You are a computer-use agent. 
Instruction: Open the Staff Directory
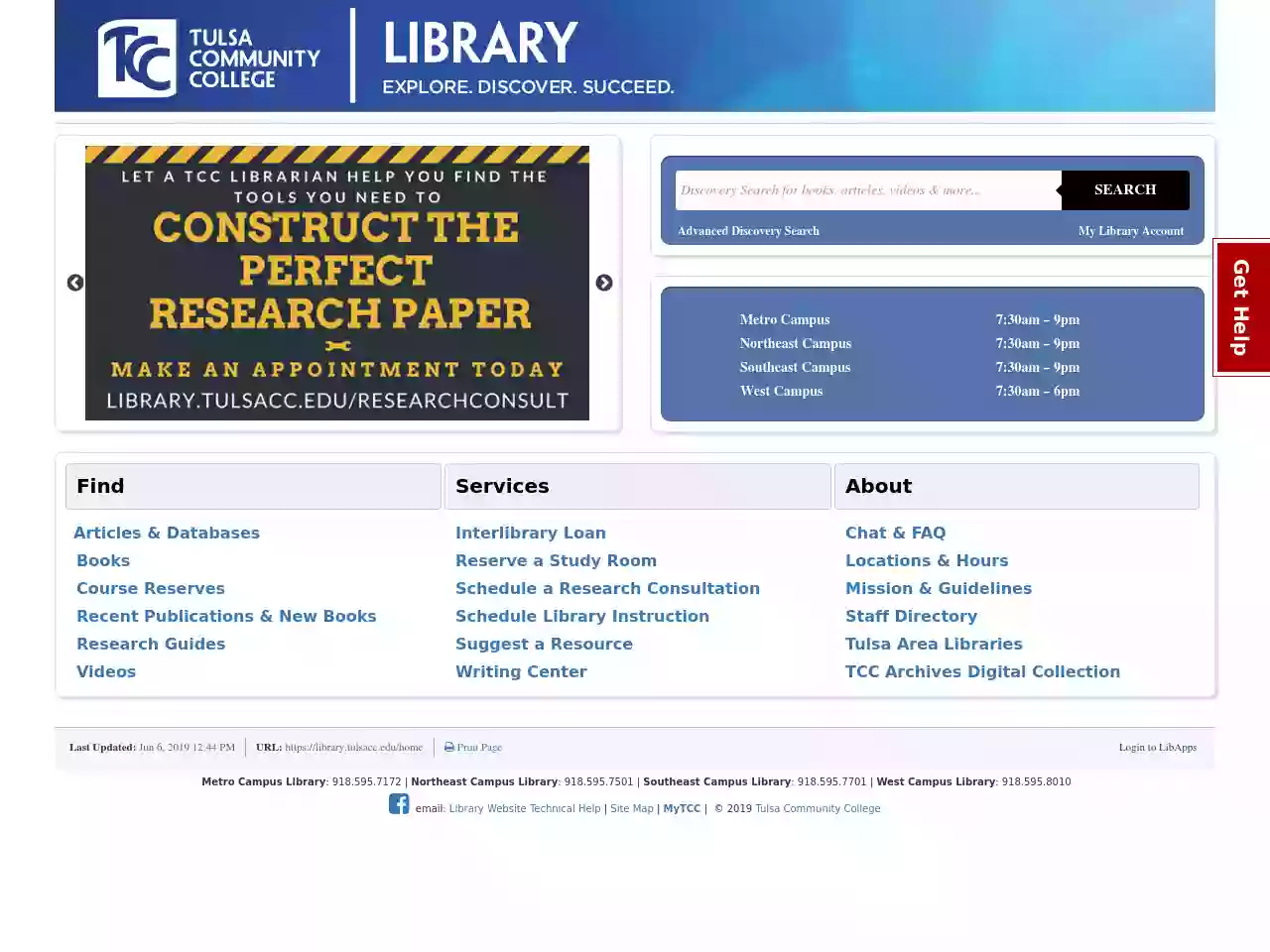(911, 616)
